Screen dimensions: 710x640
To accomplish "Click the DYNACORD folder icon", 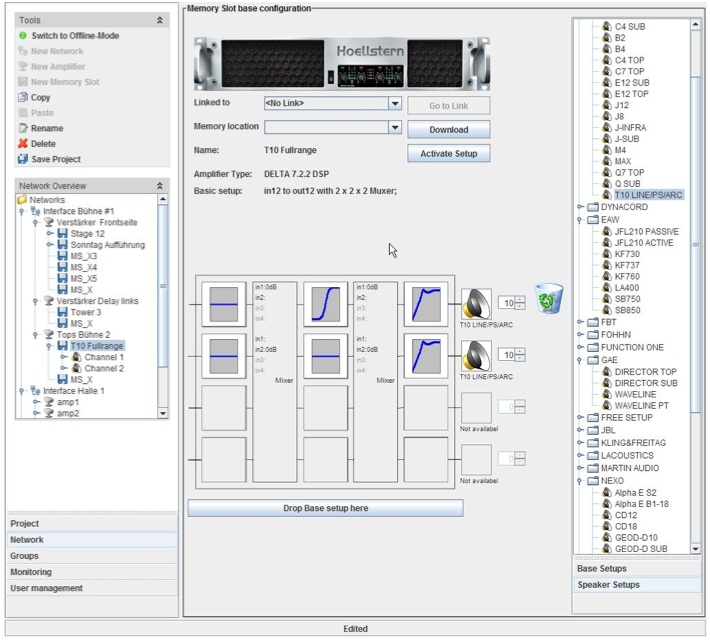I will pos(593,207).
